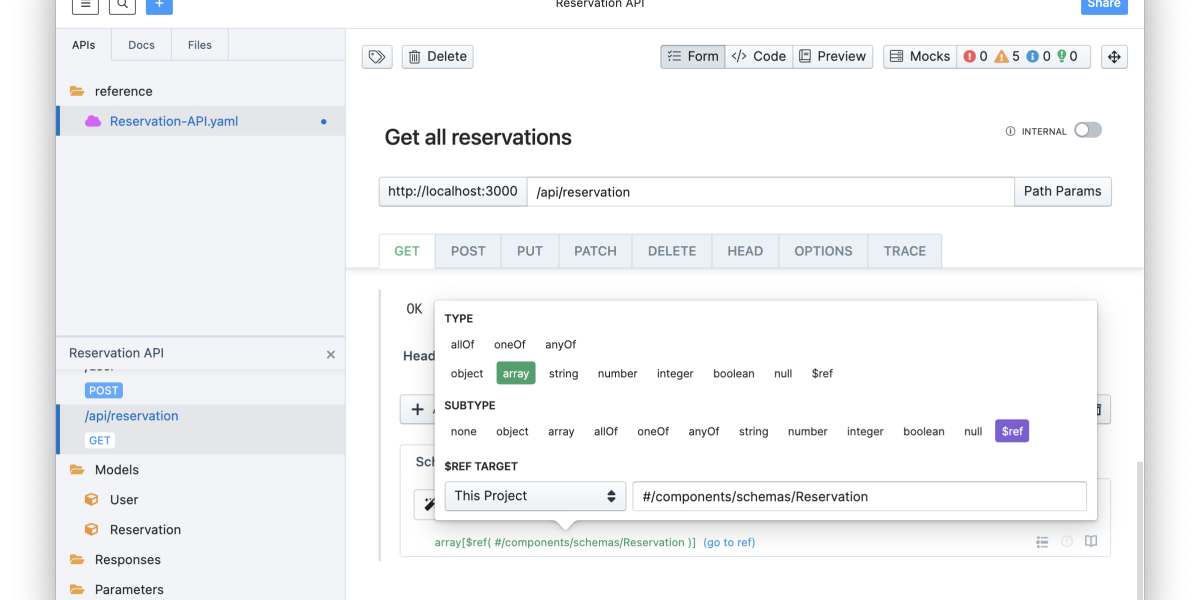Open the book documentation icon below the schema

tap(1091, 541)
